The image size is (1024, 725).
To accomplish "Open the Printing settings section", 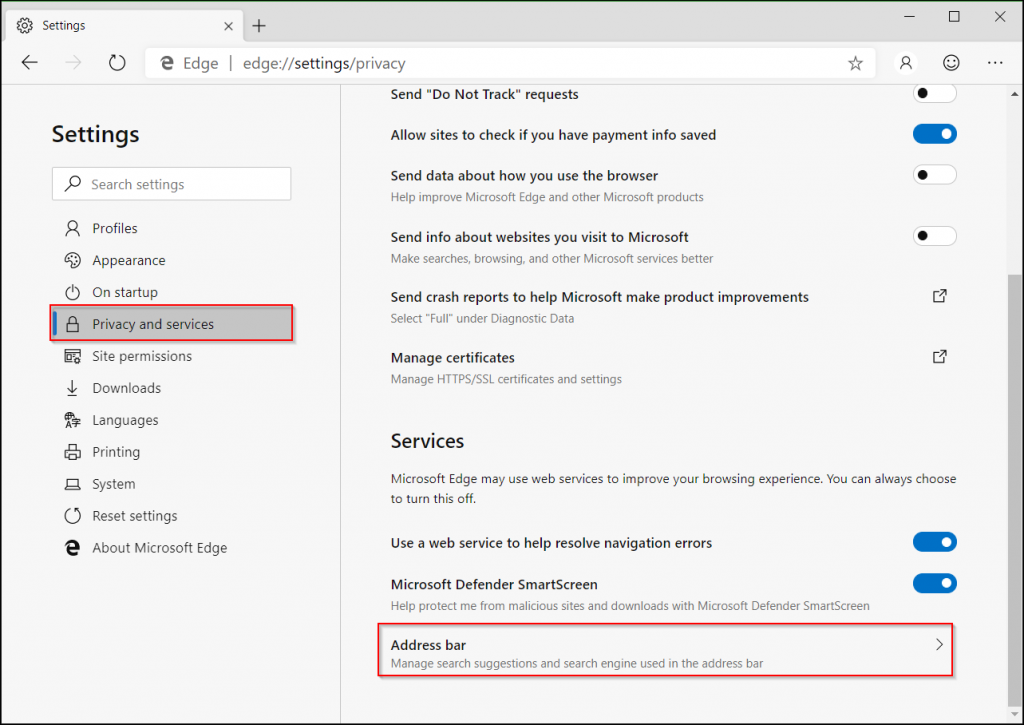I will (117, 452).
